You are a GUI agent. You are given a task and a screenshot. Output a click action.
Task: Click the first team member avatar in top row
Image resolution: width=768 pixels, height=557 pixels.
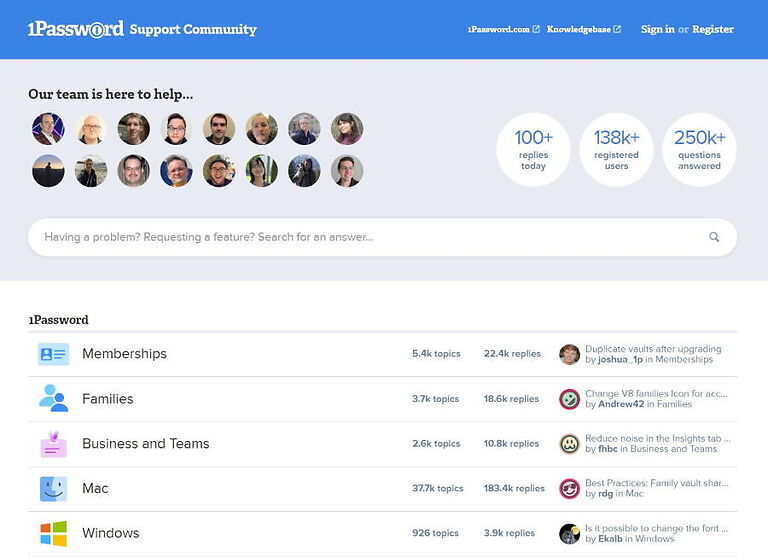click(48, 129)
